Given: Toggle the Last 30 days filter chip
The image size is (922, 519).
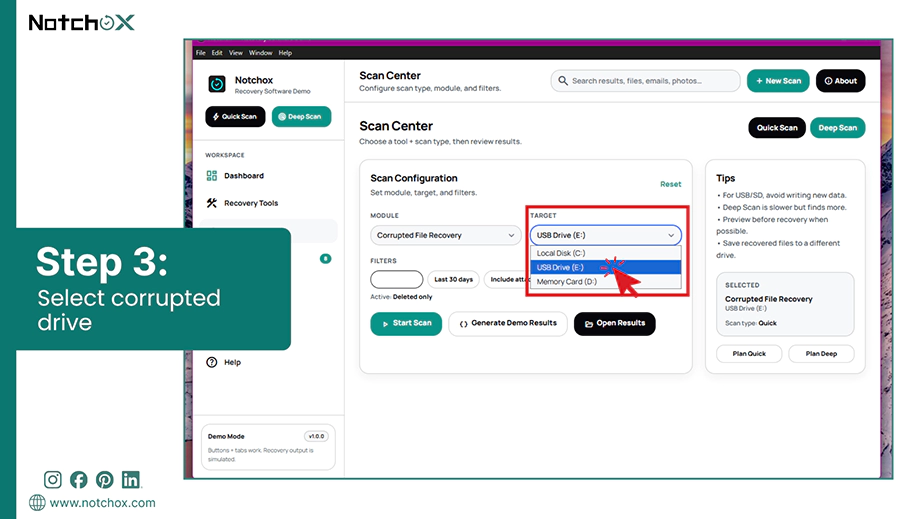Looking at the screenshot, I should [x=453, y=279].
